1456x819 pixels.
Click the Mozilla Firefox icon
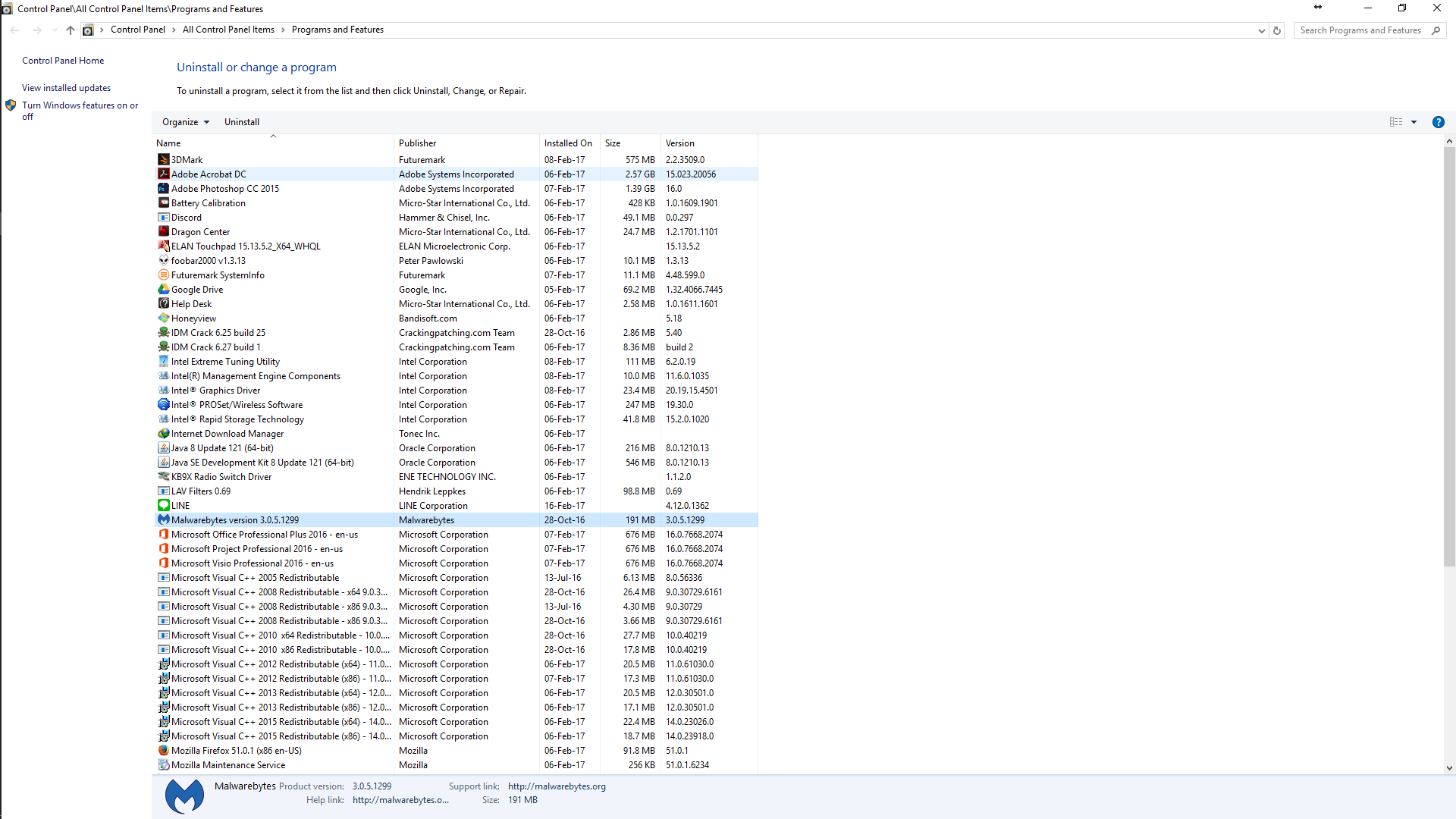(163, 751)
